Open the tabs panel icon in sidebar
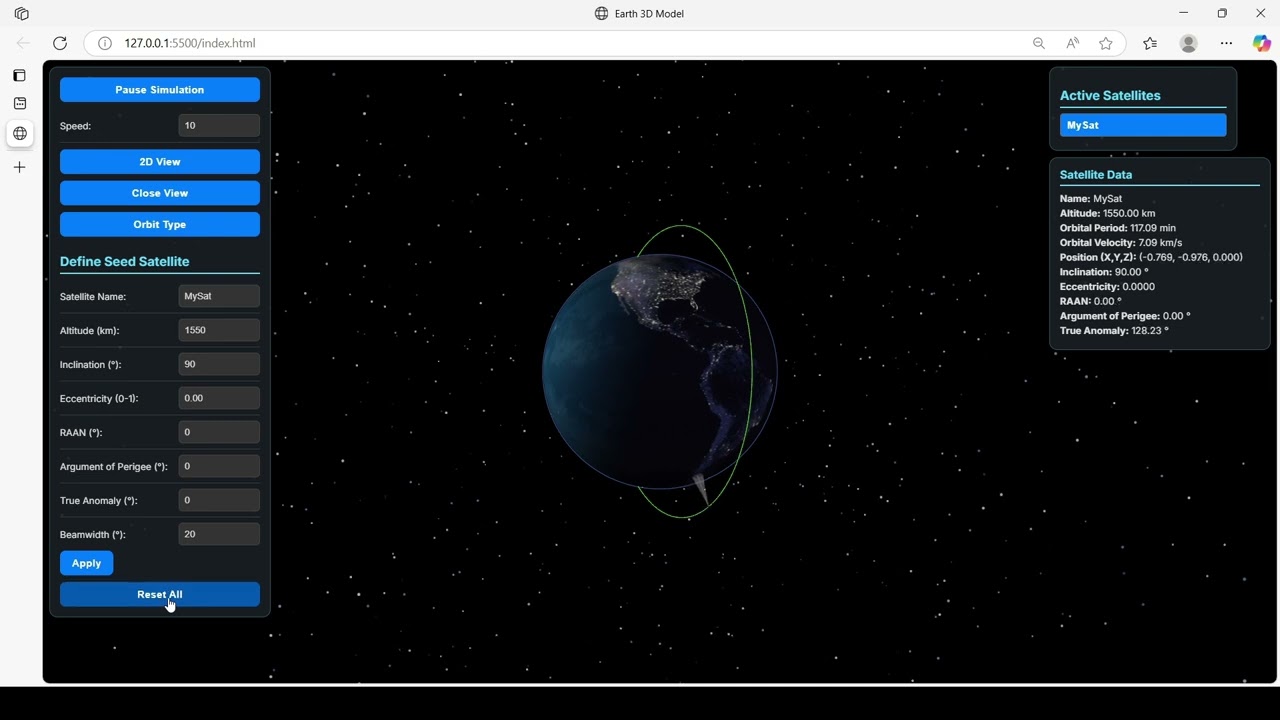The width and height of the screenshot is (1280, 720). pyautogui.click(x=20, y=75)
